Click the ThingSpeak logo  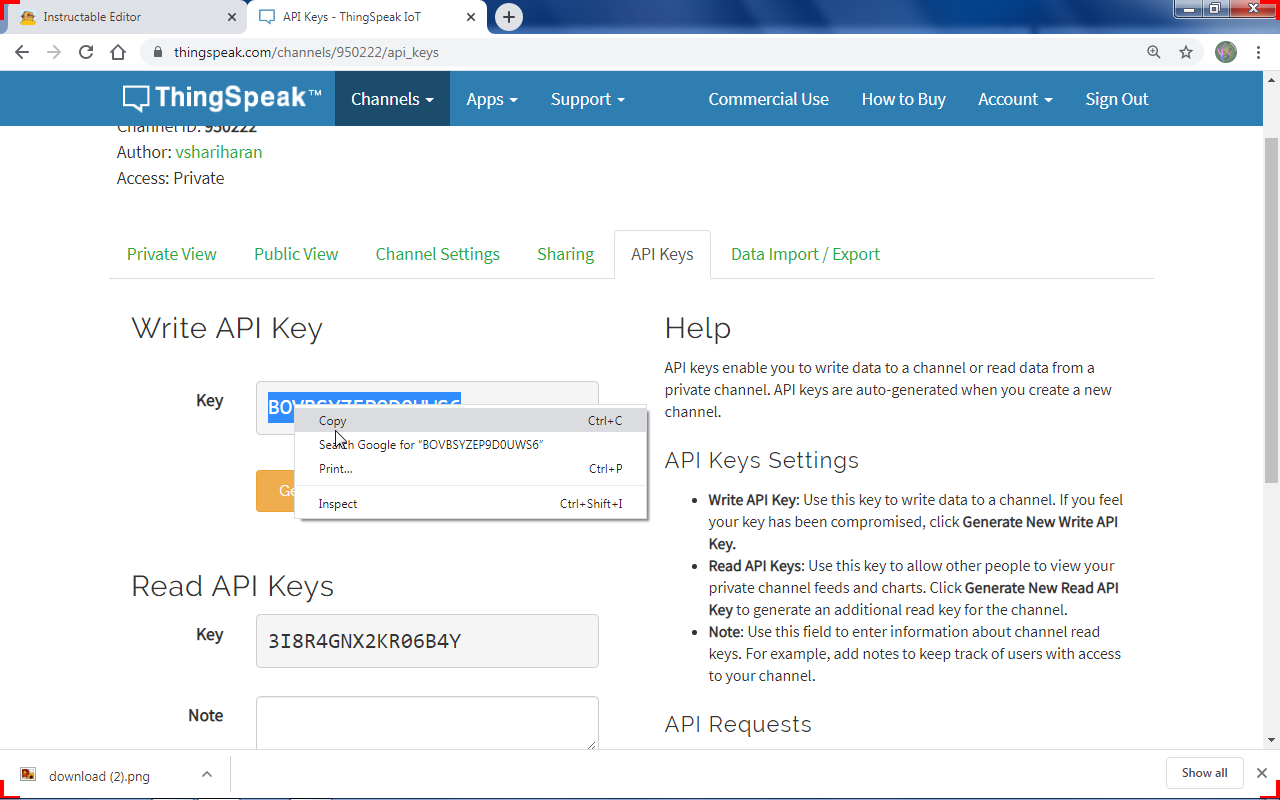point(222,98)
